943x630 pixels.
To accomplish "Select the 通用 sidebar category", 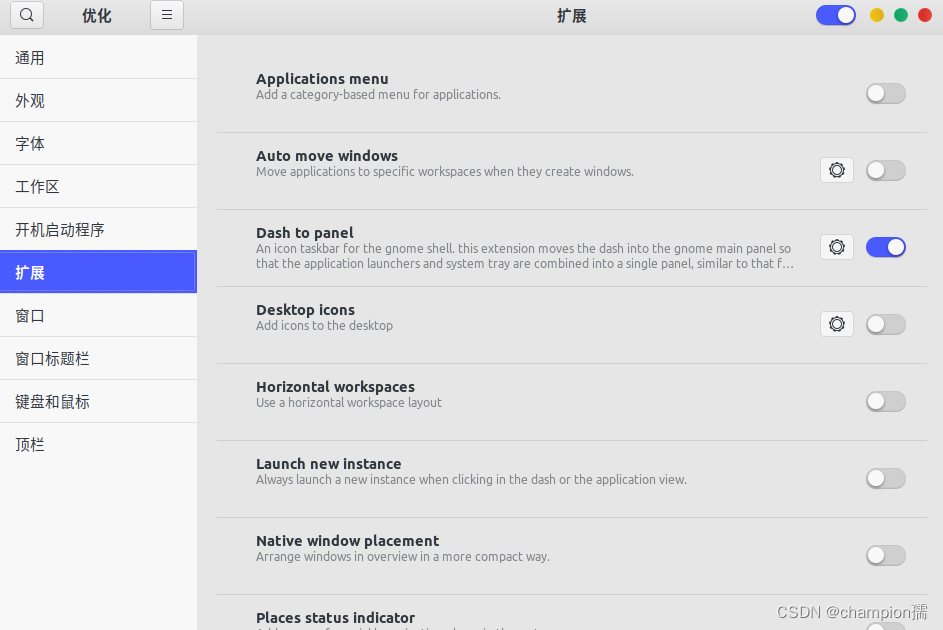I will pyautogui.click(x=99, y=58).
